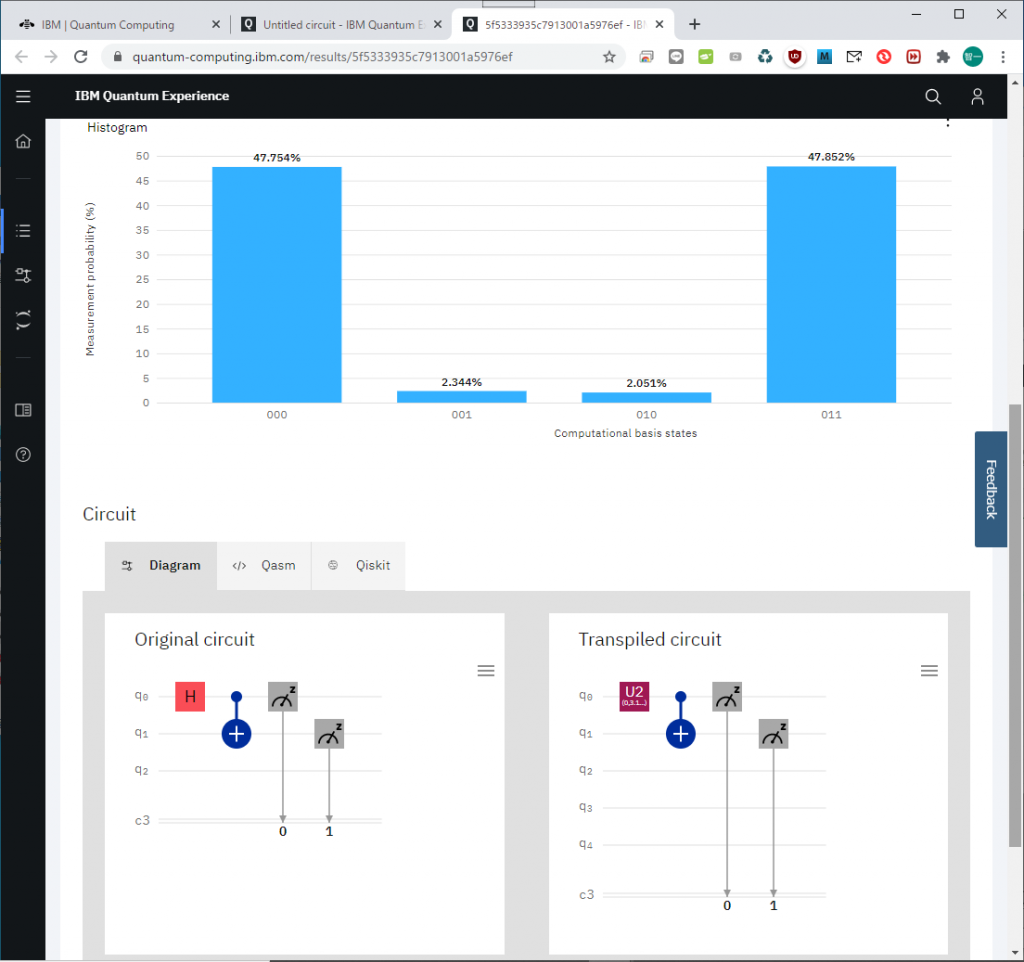
Task: Bookmark this page with star icon
Action: (x=609, y=57)
